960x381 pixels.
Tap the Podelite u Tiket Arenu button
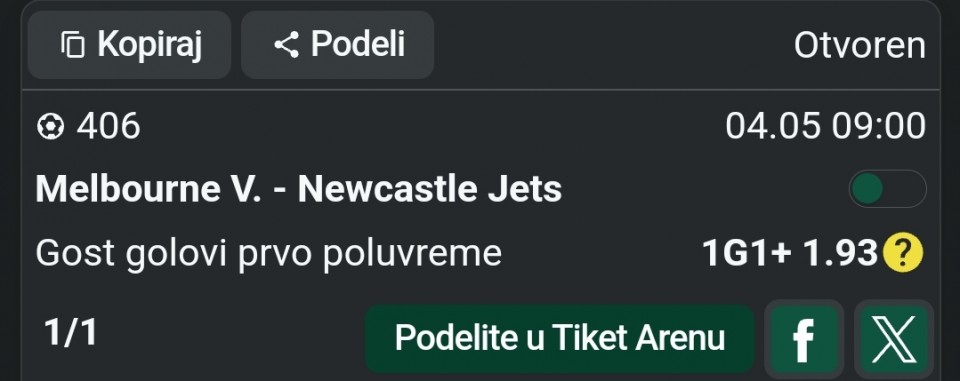coord(559,338)
